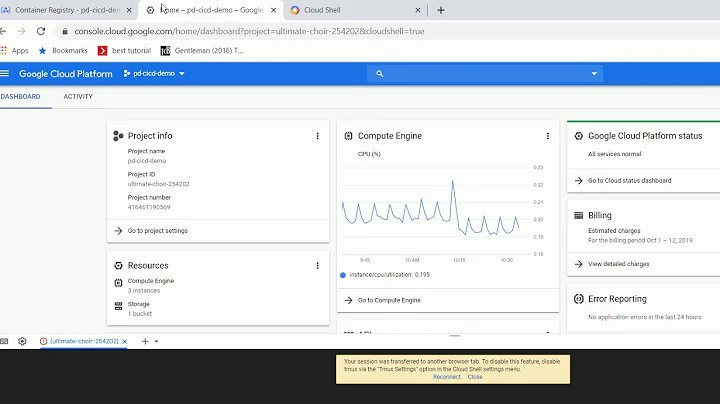This screenshot has width=720, height=404.
Task: Click the site lock icon in address bar
Action: 65,31
